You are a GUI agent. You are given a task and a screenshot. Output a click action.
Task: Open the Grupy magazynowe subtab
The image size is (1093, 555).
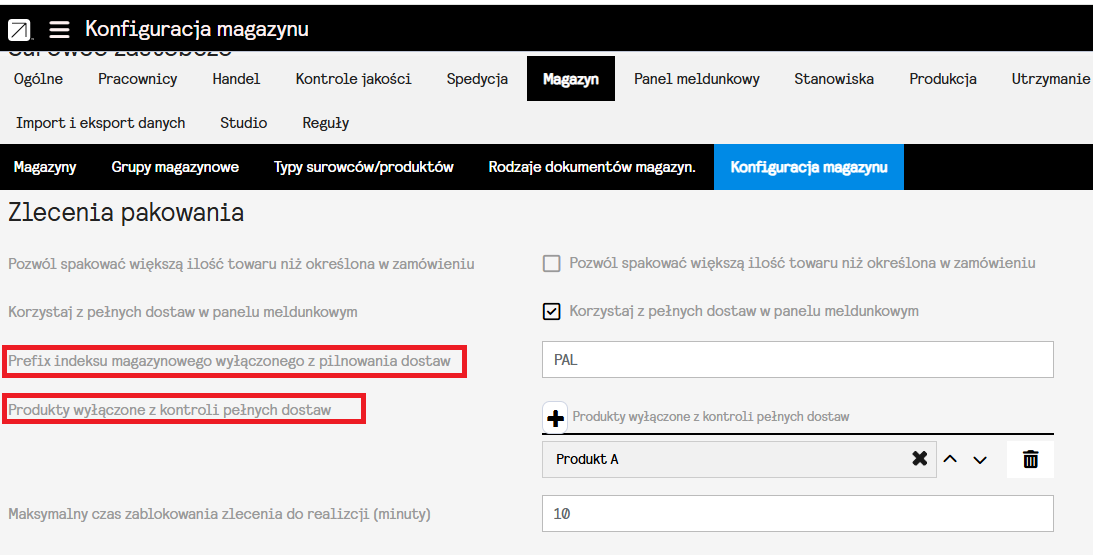click(x=175, y=167)
